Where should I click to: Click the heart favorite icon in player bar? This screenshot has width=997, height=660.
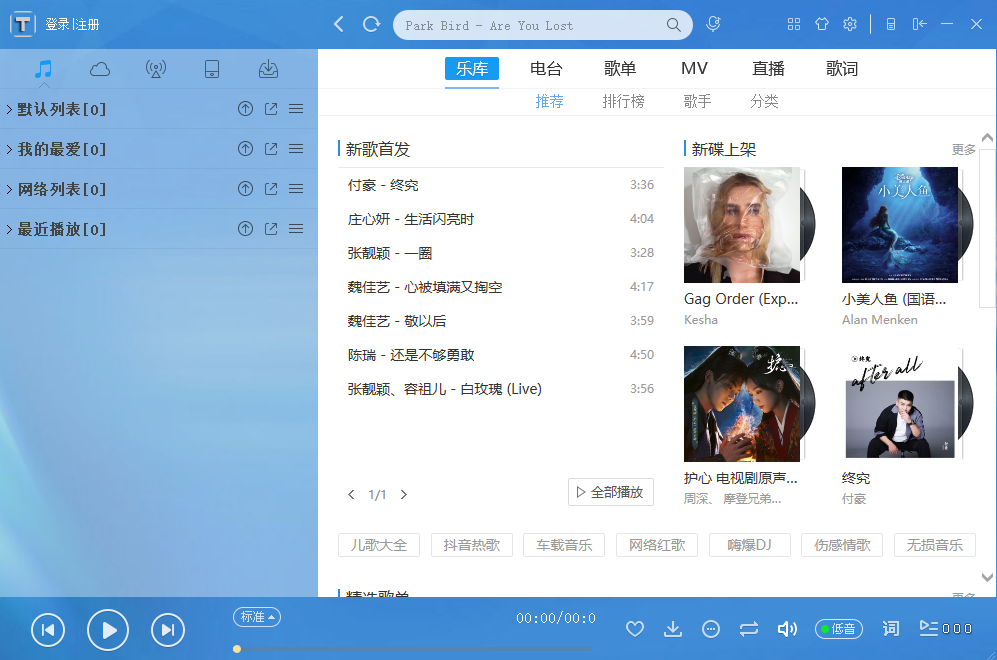tap(635, 628)
